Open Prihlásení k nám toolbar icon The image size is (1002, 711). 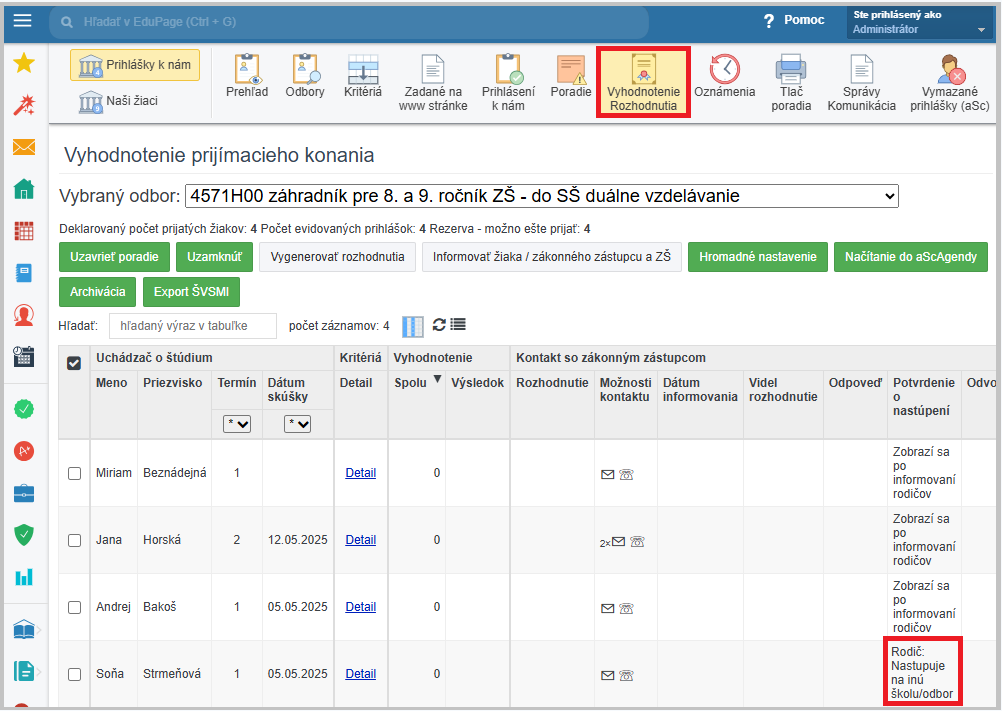[508, 83]
